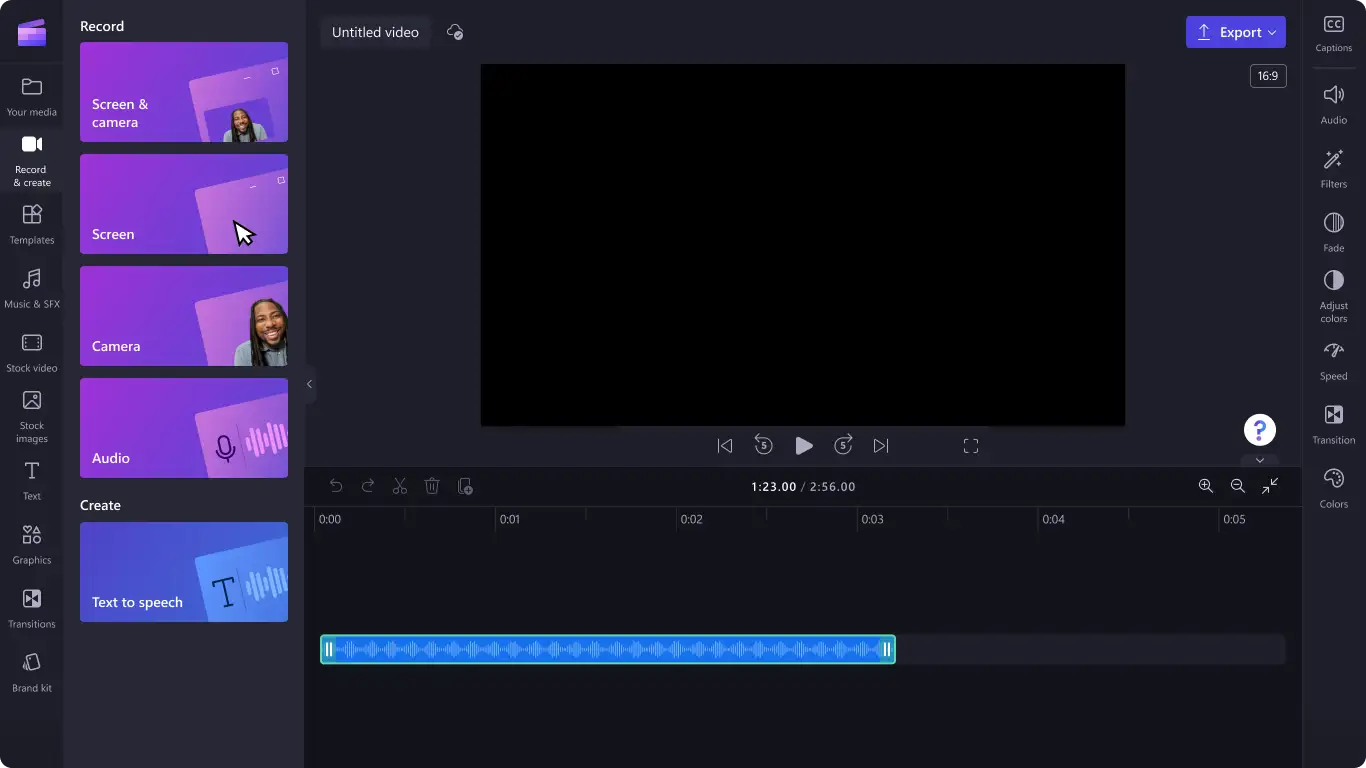Open the Captions panel
This screenshot has width=1366, height=768.
[x=1334, y=33]
